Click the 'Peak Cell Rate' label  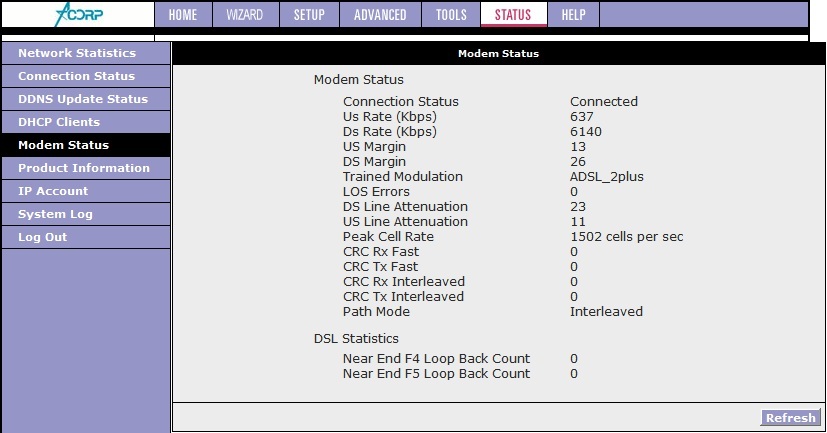pos(388,237)
